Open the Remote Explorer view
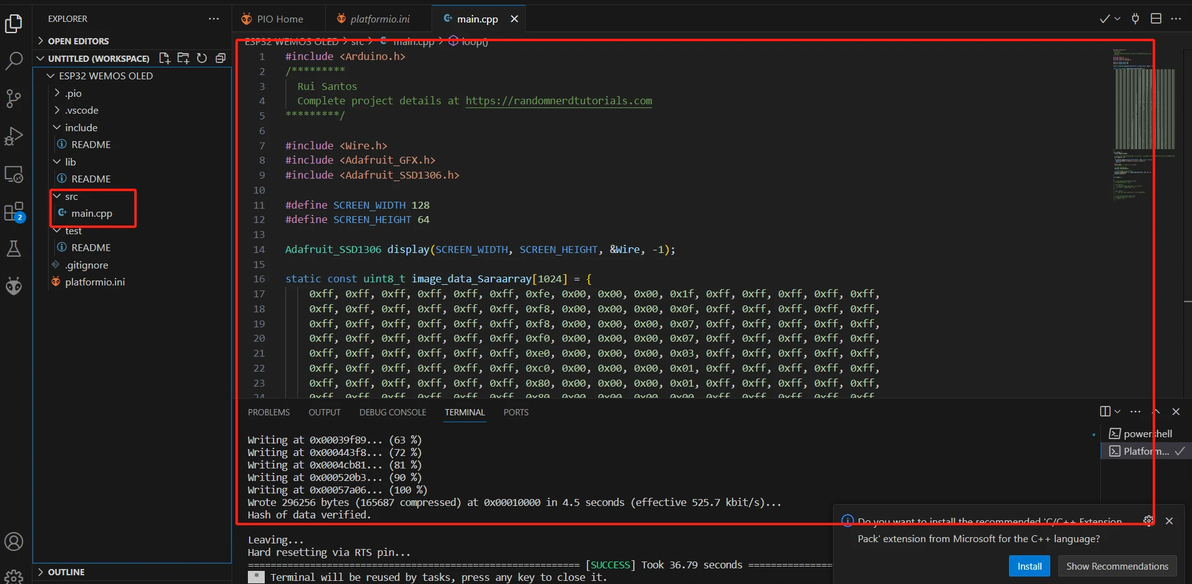Image resolution: width=1192 pixels, height=584 pixels. pos(14,174)
